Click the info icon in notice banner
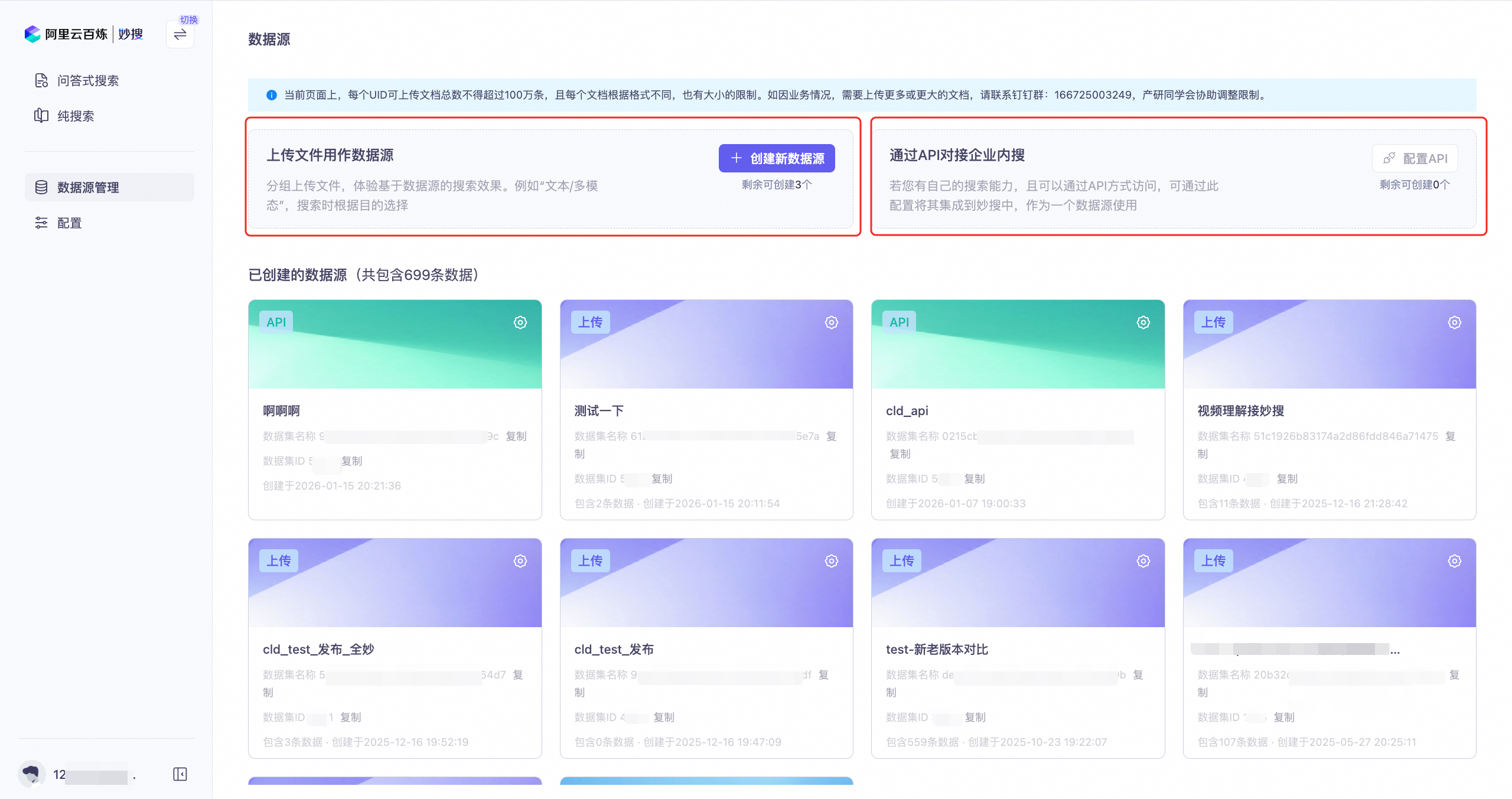This screenshot has height=799, width=1512. [x=271, y=95]
